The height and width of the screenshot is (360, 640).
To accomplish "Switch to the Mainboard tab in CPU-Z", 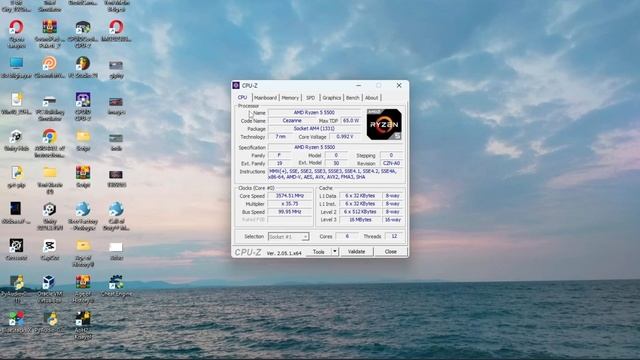I will click(x=265, y=98).
